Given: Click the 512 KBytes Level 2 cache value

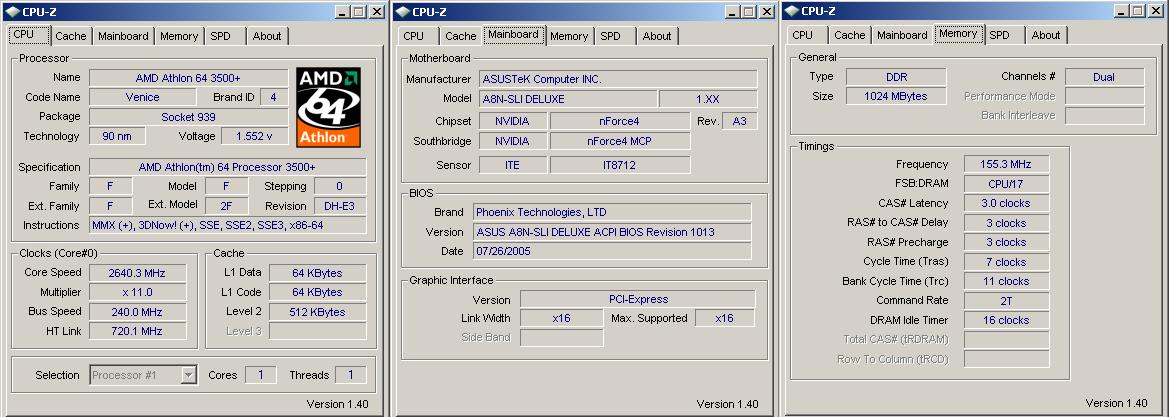Looking at the screenshot, I should (x=317, y=311).
